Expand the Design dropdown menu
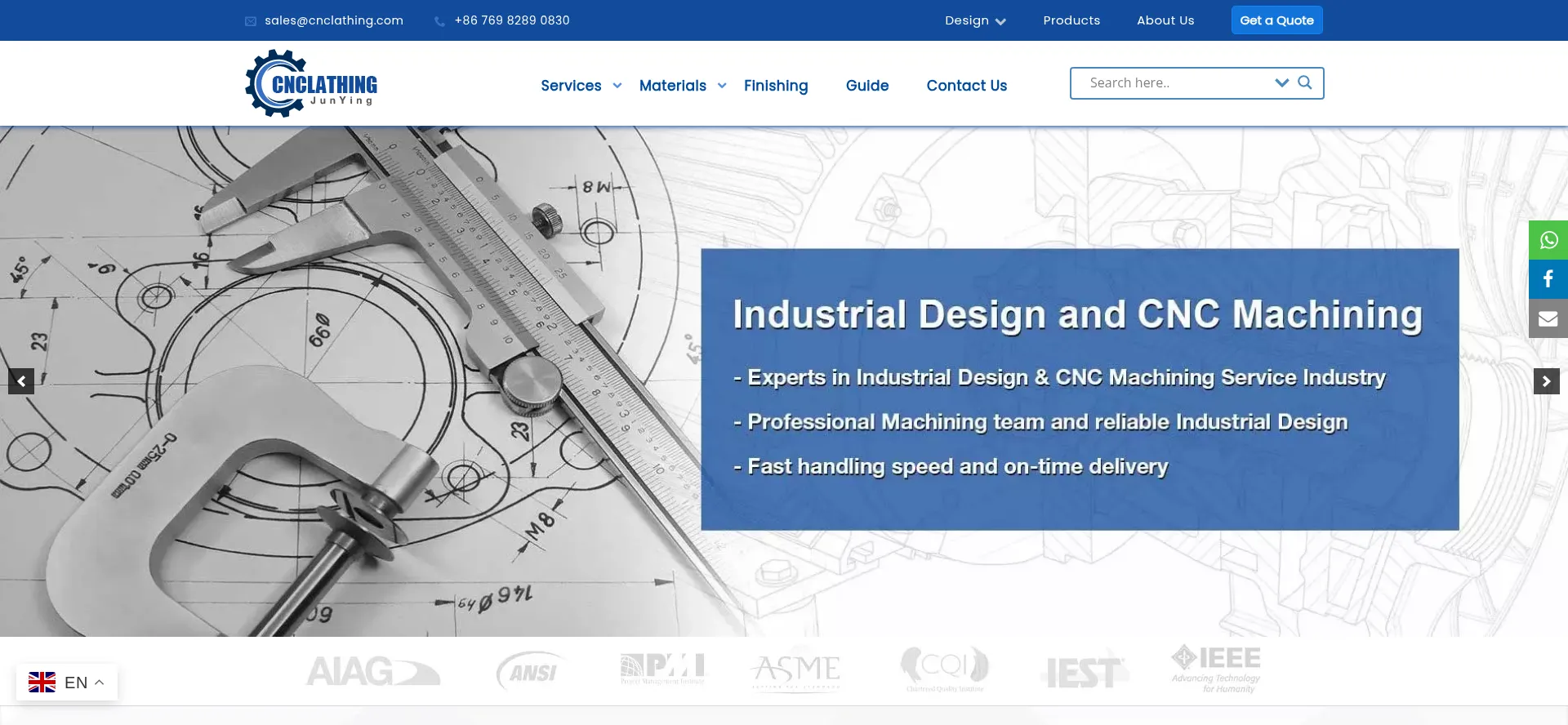 coord(975,20)
